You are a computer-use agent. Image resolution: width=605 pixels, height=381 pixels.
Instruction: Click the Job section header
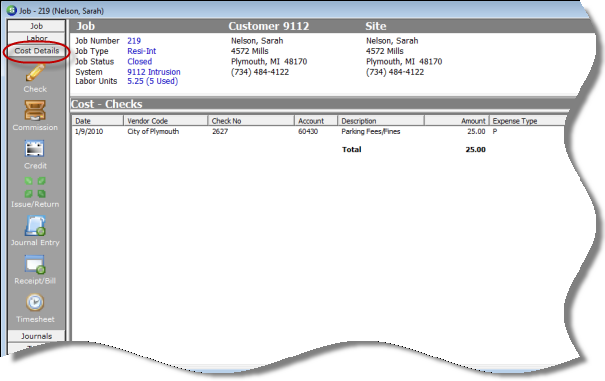pyautogui.click(x=85, y=26)
